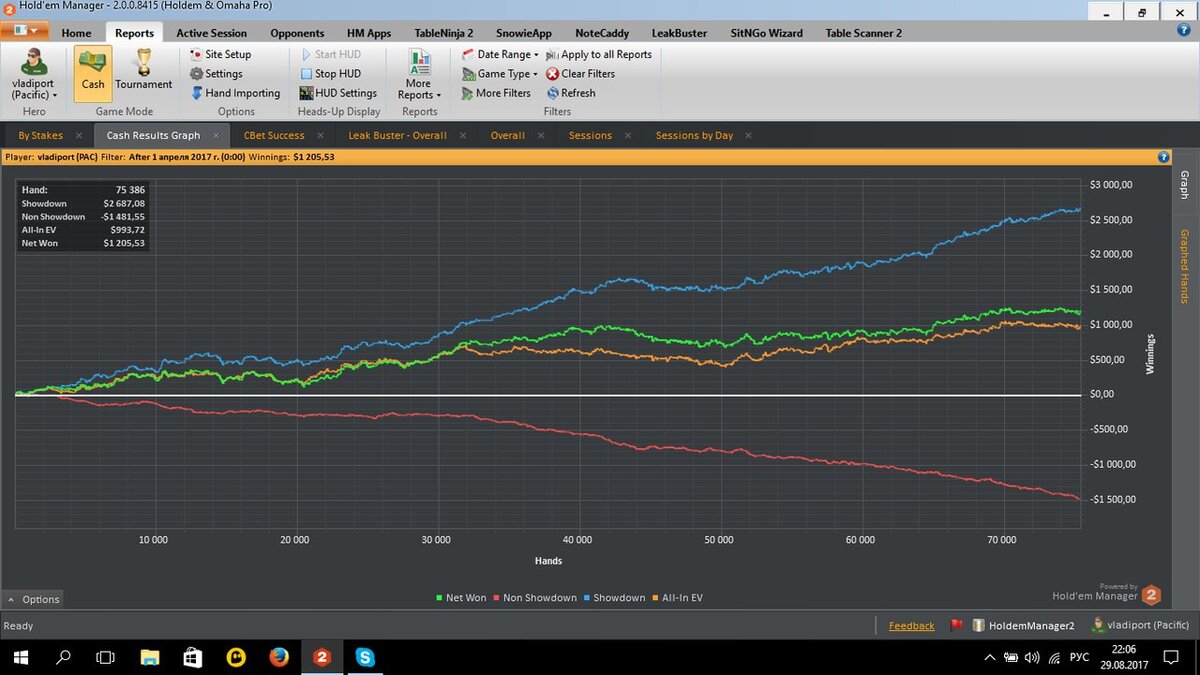The width and height of the screenshot is (1200, 675).
Task: Open Task View on taskbar
Action: pos(105,657)
